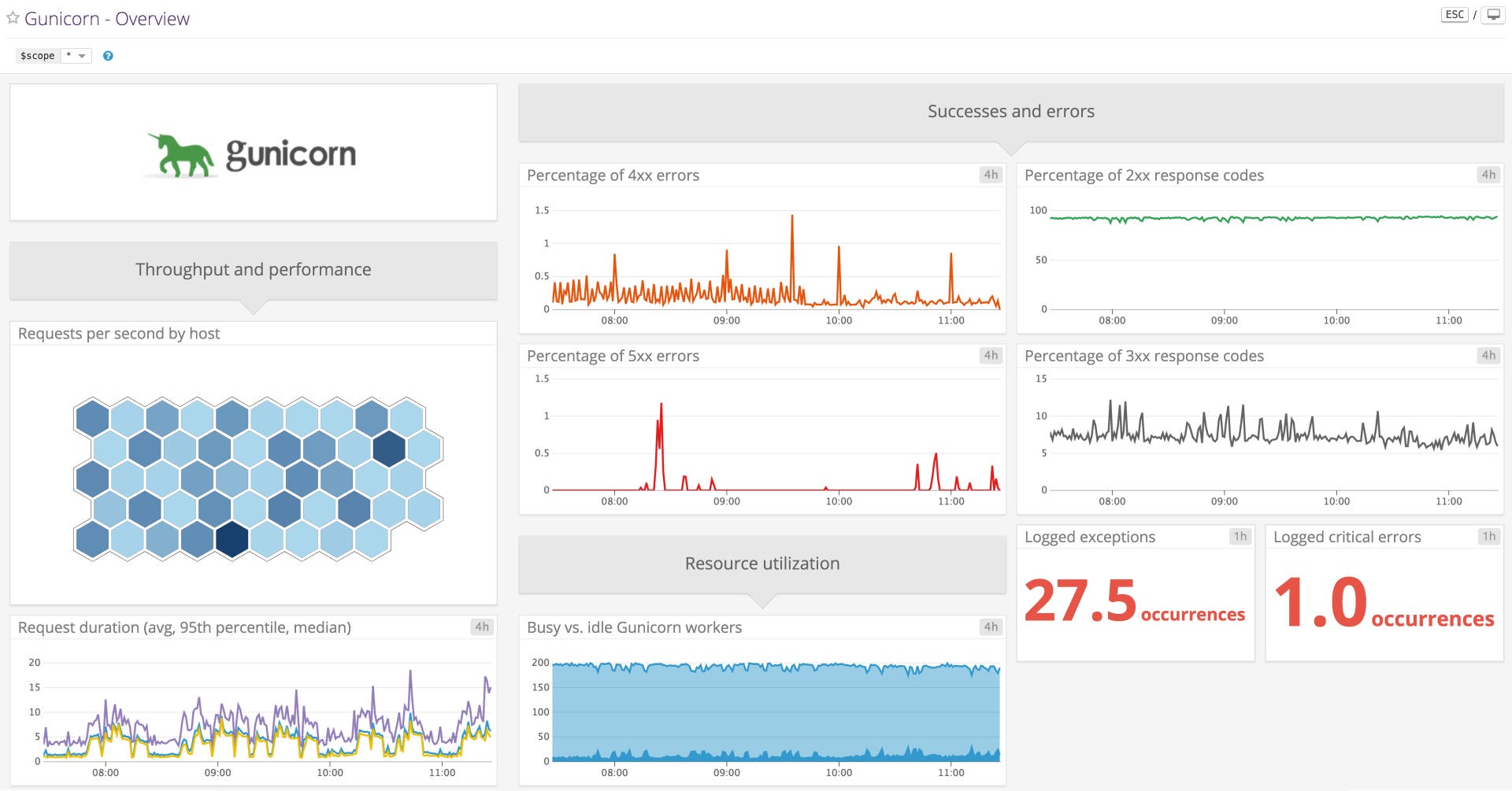Click the 1h badge on Logged exceptions
The height and width of the screenshot is (791, 1512).
coord(1241,536)
